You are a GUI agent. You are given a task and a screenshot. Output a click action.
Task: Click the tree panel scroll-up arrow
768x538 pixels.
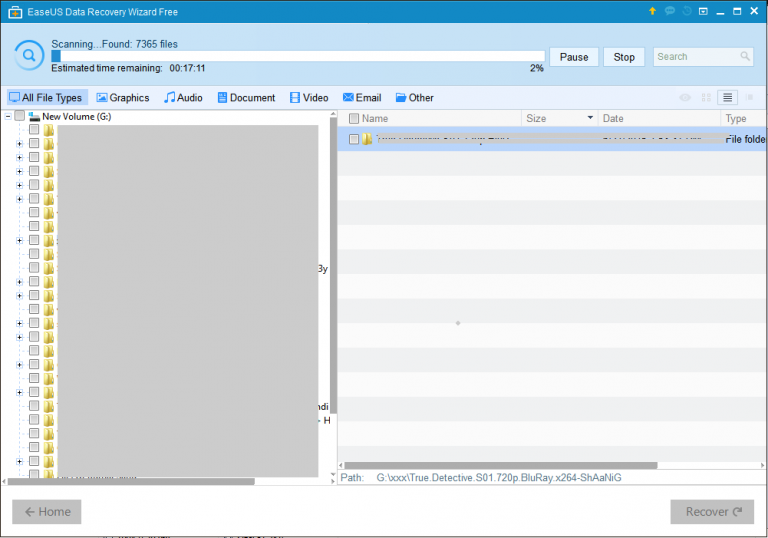[333, 114]
